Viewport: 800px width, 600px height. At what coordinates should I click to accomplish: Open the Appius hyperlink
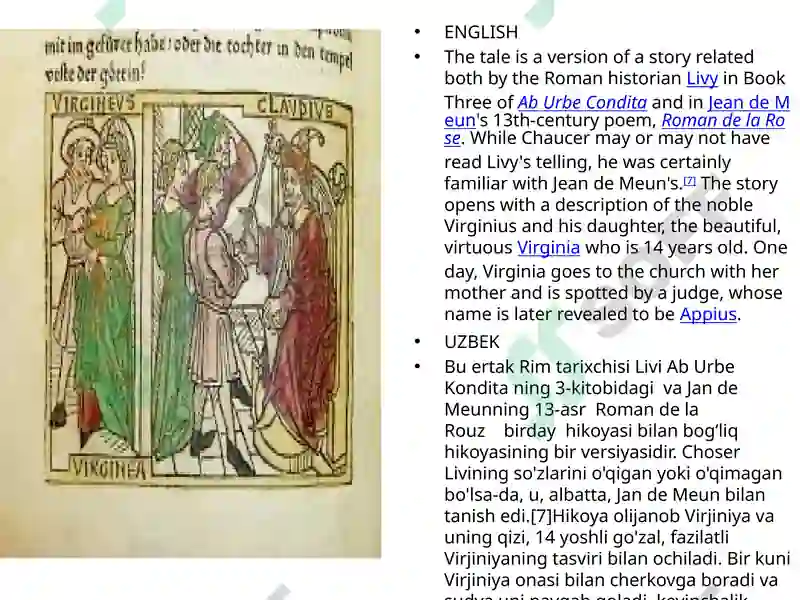708,314
